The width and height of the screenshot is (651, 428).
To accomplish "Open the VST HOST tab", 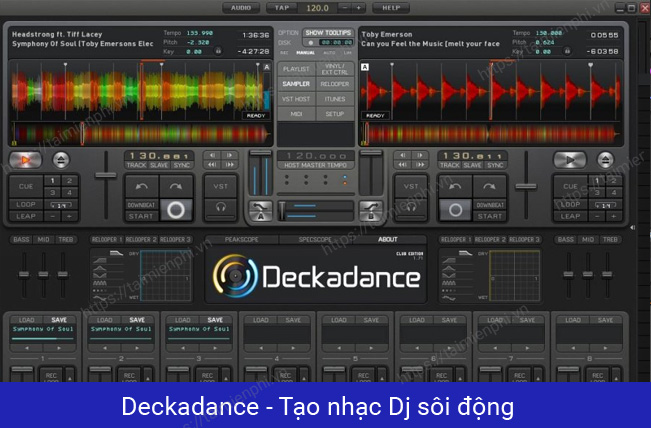I will (296, 99).
